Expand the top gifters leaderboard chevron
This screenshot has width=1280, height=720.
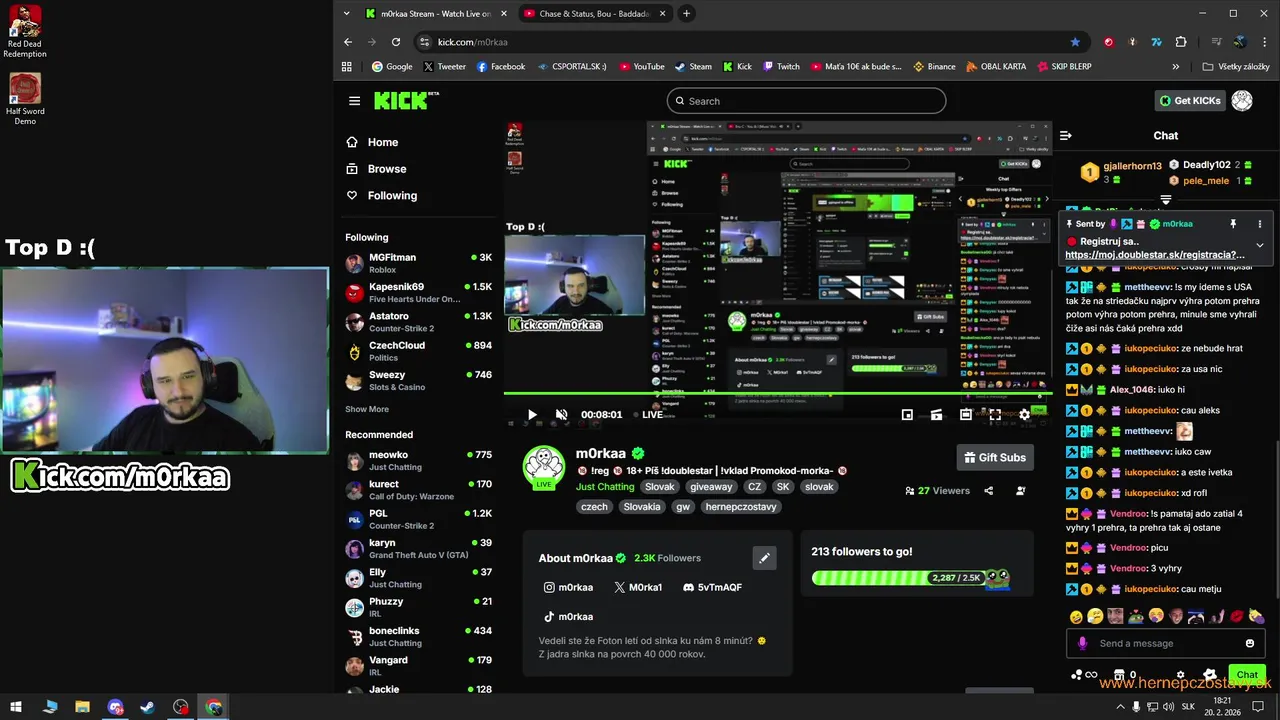1166,200
